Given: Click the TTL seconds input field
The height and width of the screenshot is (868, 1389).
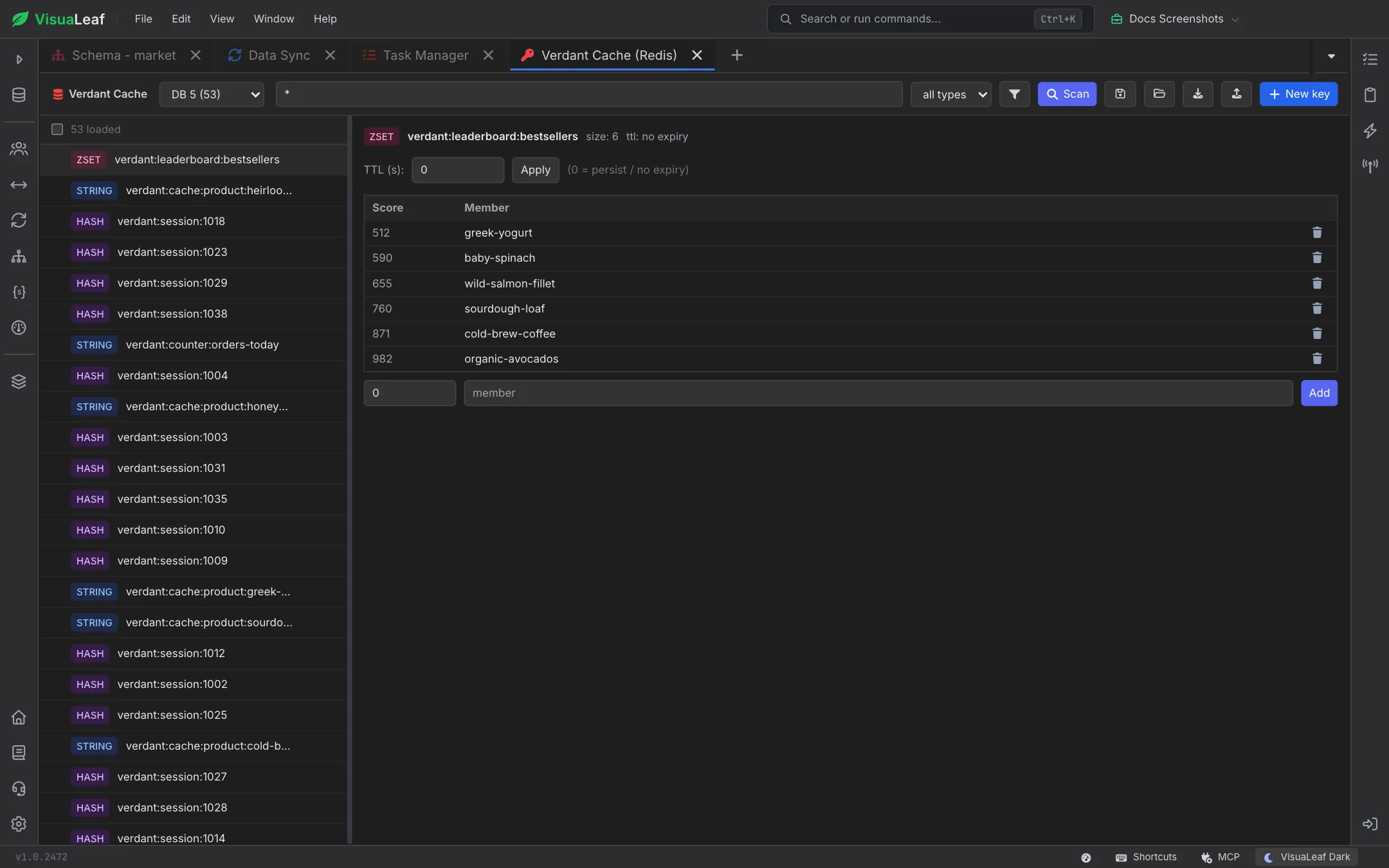Looking at the screenshot, I should tap(458, 170).
